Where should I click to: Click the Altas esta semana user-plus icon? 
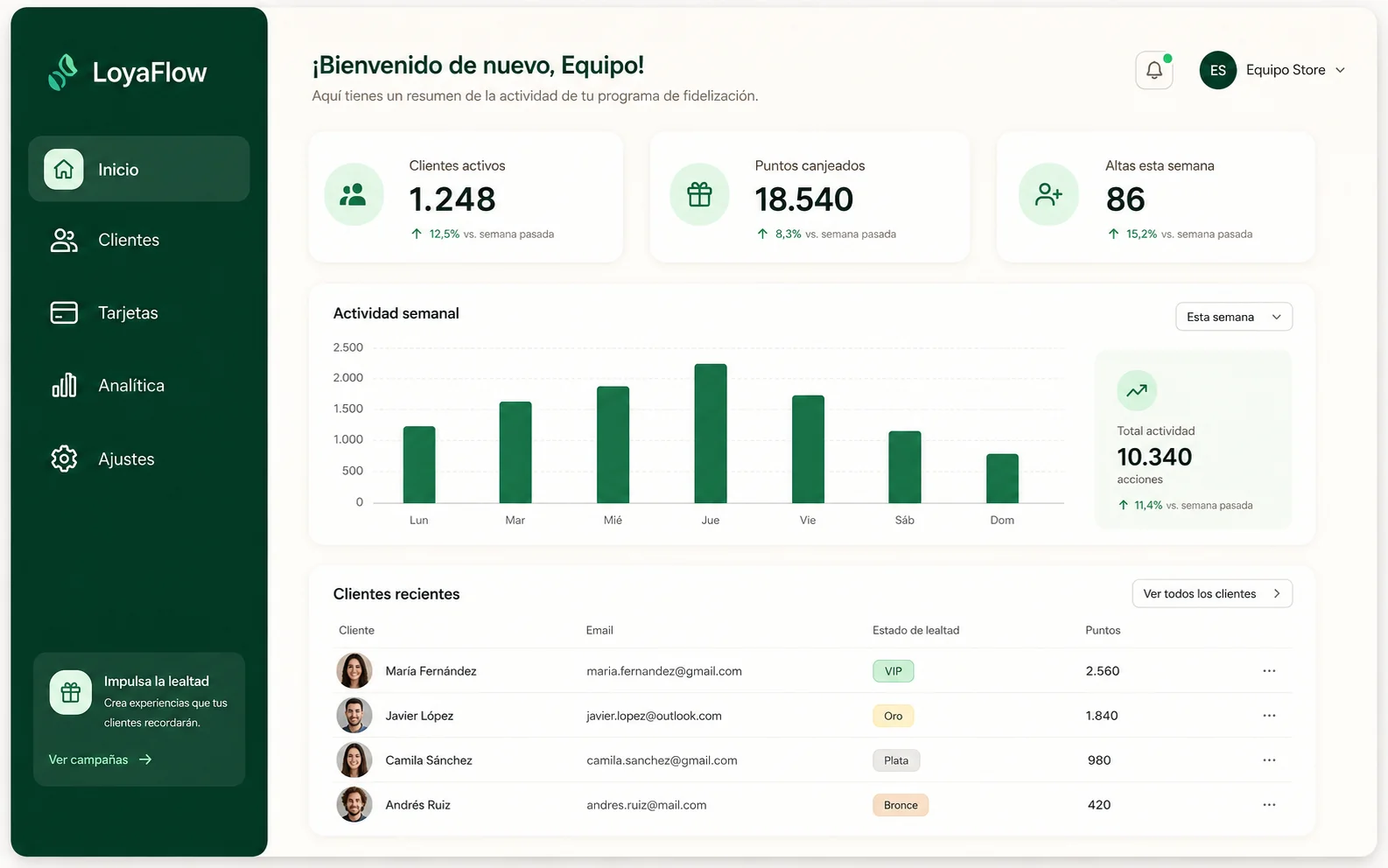1048,194
